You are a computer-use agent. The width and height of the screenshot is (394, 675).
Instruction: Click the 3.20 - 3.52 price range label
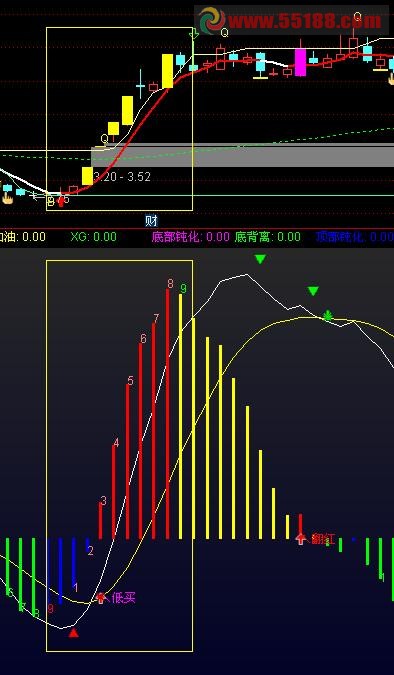click(122, 177)
